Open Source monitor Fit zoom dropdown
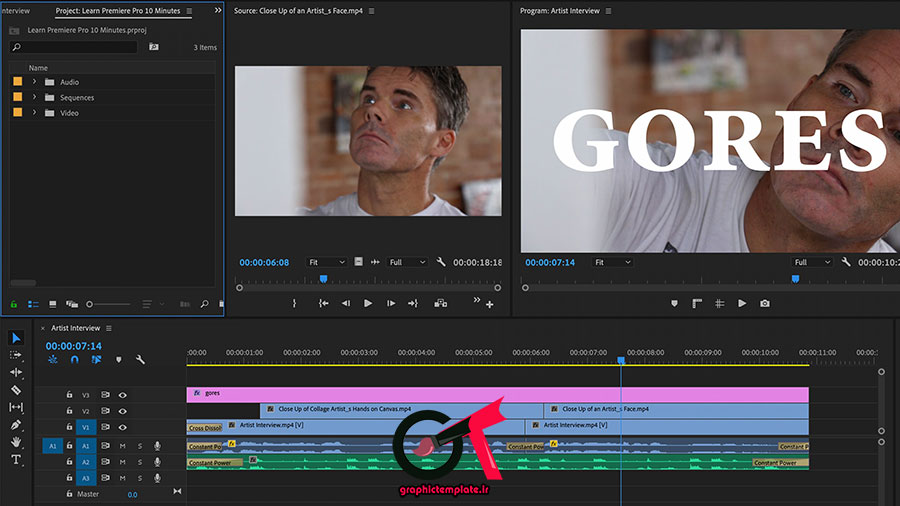This screenshot has height=506, width=900. pos(327,262)
